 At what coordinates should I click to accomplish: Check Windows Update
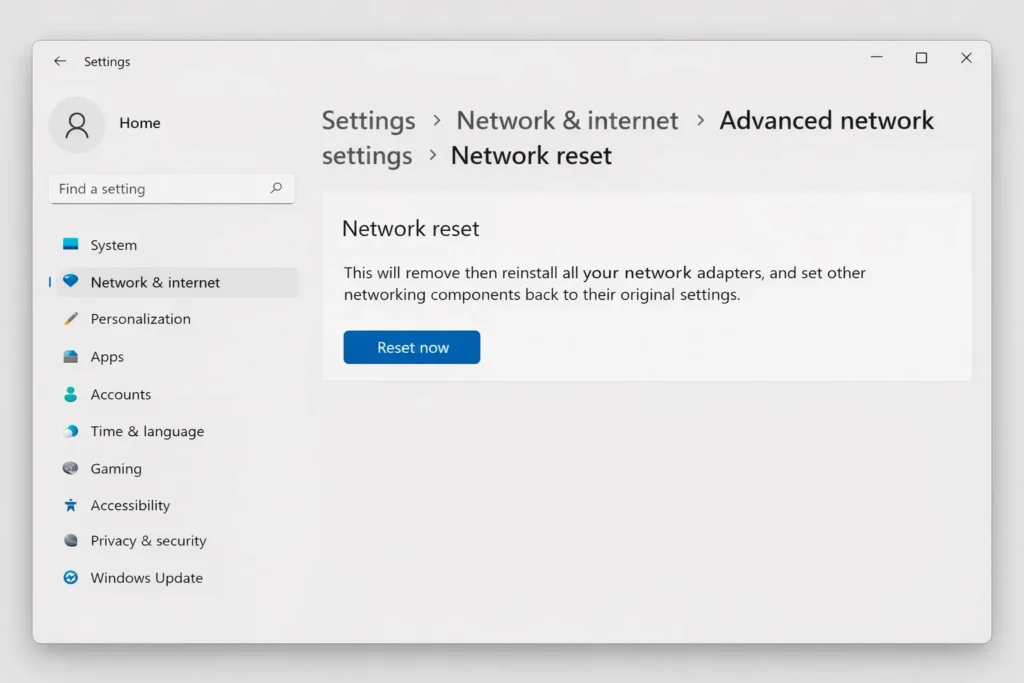pyautogui.click(x=146, y=578)
